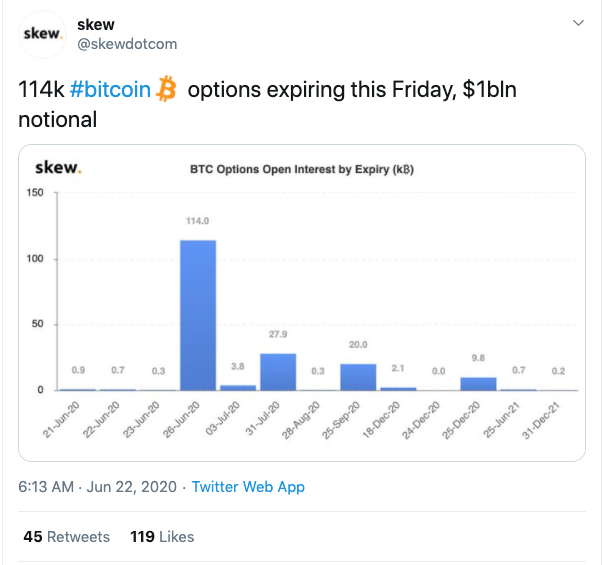Open the BTC Options Open Interest chart image
Screen dimensions: 604x565
302,303
